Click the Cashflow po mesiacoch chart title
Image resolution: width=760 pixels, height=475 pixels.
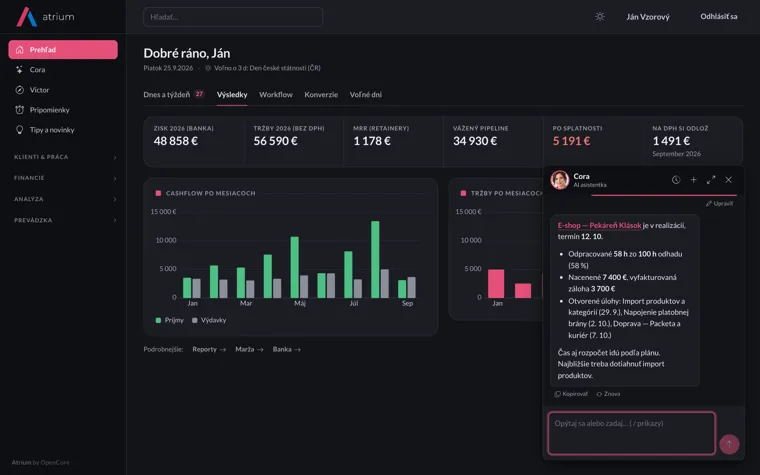pos(210,193)
